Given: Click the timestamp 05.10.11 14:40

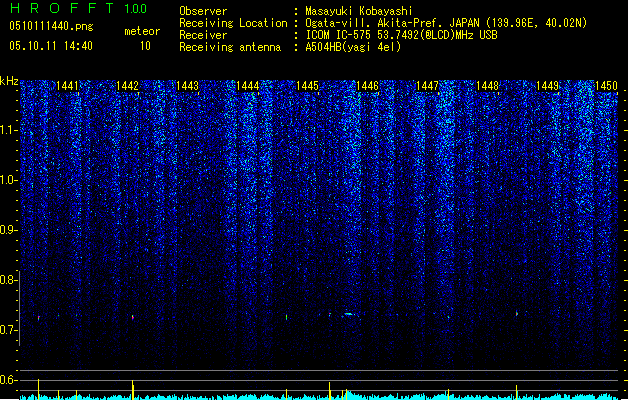Looking at the screenshot, I should (51, 46).
